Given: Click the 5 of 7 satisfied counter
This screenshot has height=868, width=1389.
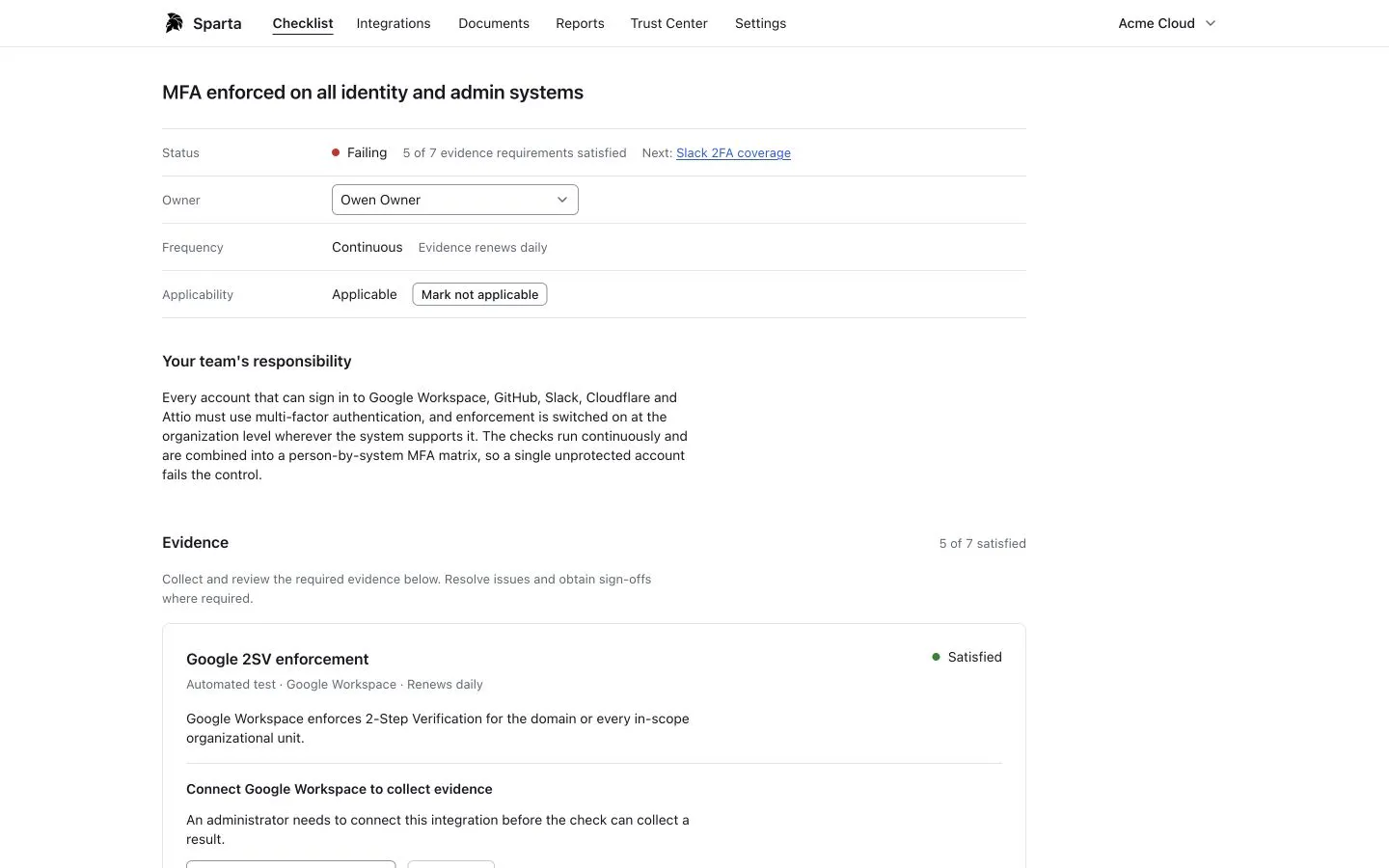Looking at the screenshot, I should (x=982, y=543).
